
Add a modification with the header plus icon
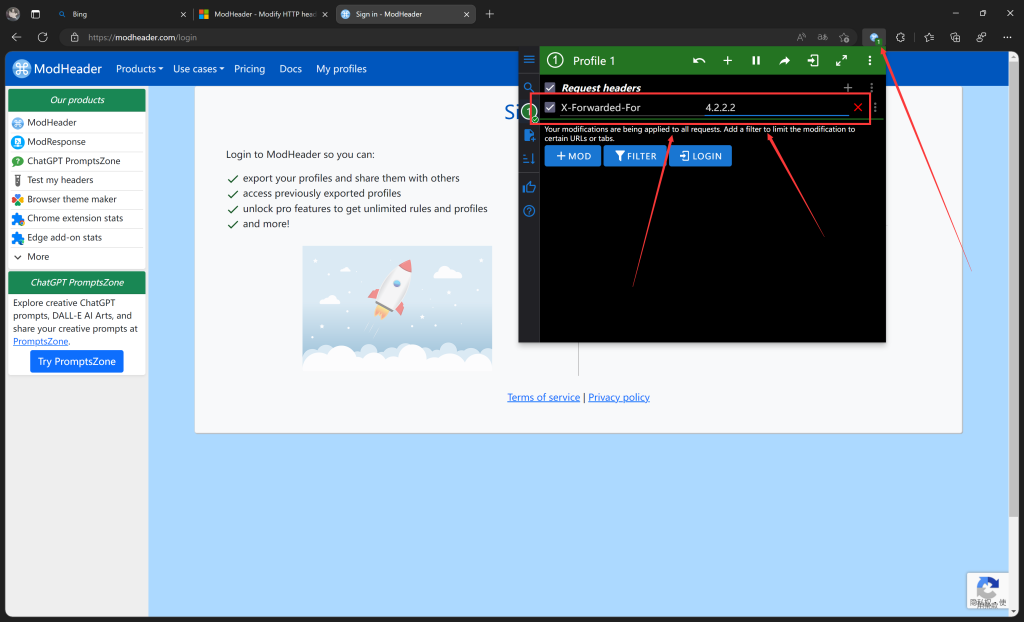point(728,61)
